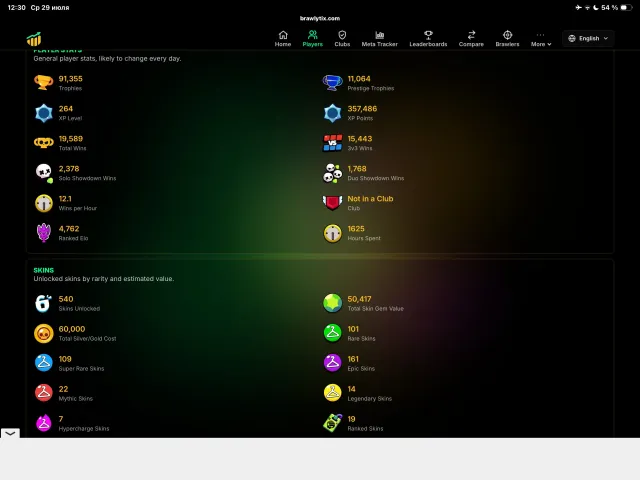Viewport: 640px width, 480px height.
Task: Click the 2,378 Solo Showdown wins value
Action: (x=69, y=169)
